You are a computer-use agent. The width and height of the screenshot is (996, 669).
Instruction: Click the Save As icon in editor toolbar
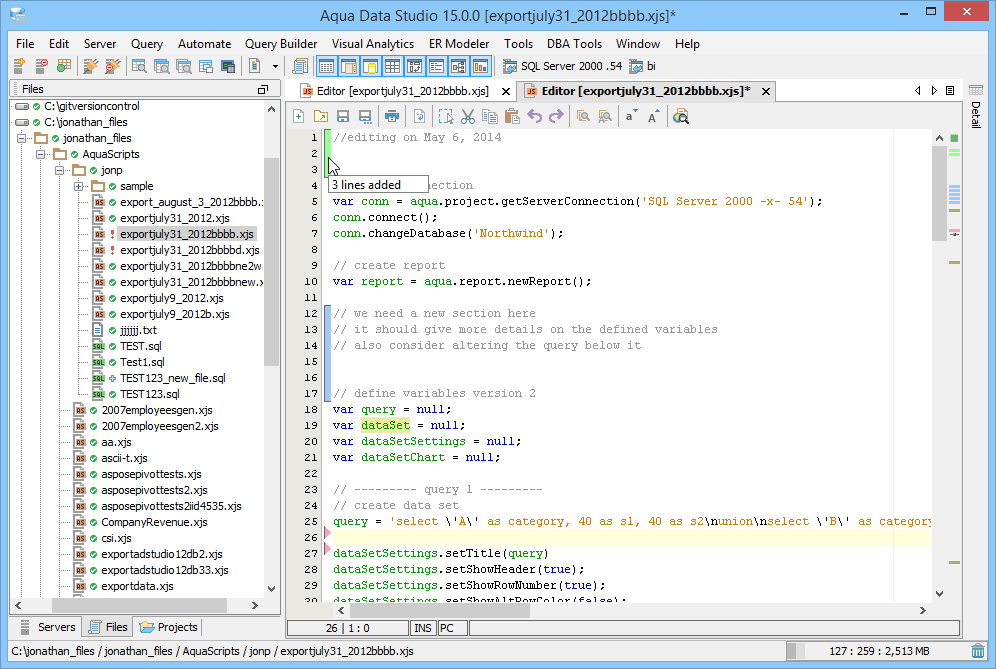(x=365, y=116)
